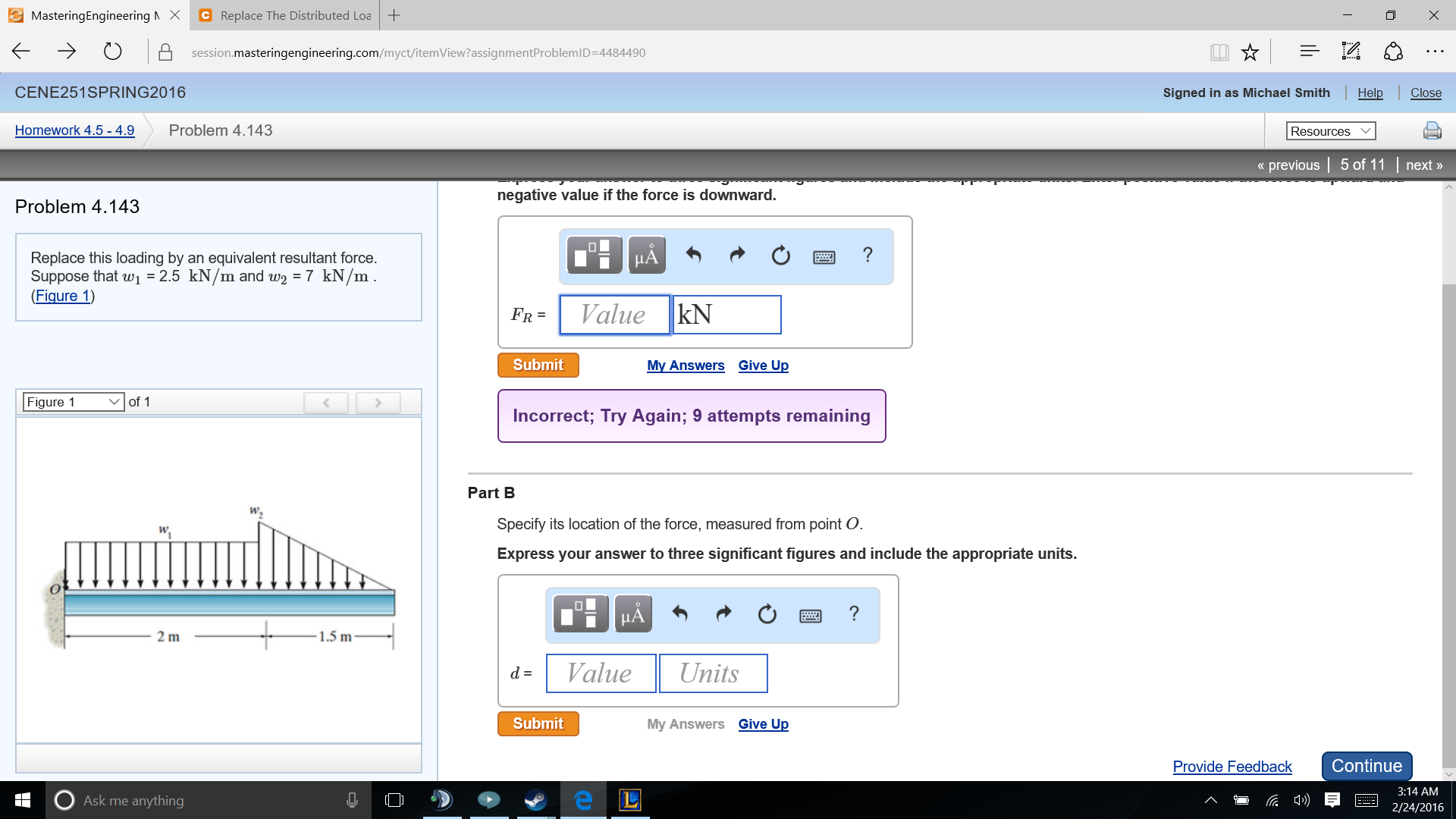Reset the Part A answer field
1456x819 pixels.
coord(780,255)
